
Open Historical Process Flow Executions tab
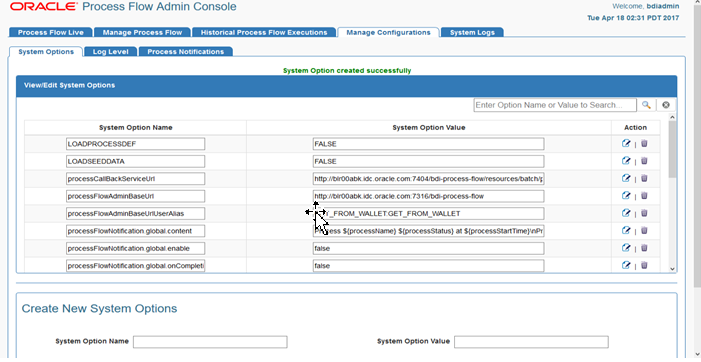(264, 32)
